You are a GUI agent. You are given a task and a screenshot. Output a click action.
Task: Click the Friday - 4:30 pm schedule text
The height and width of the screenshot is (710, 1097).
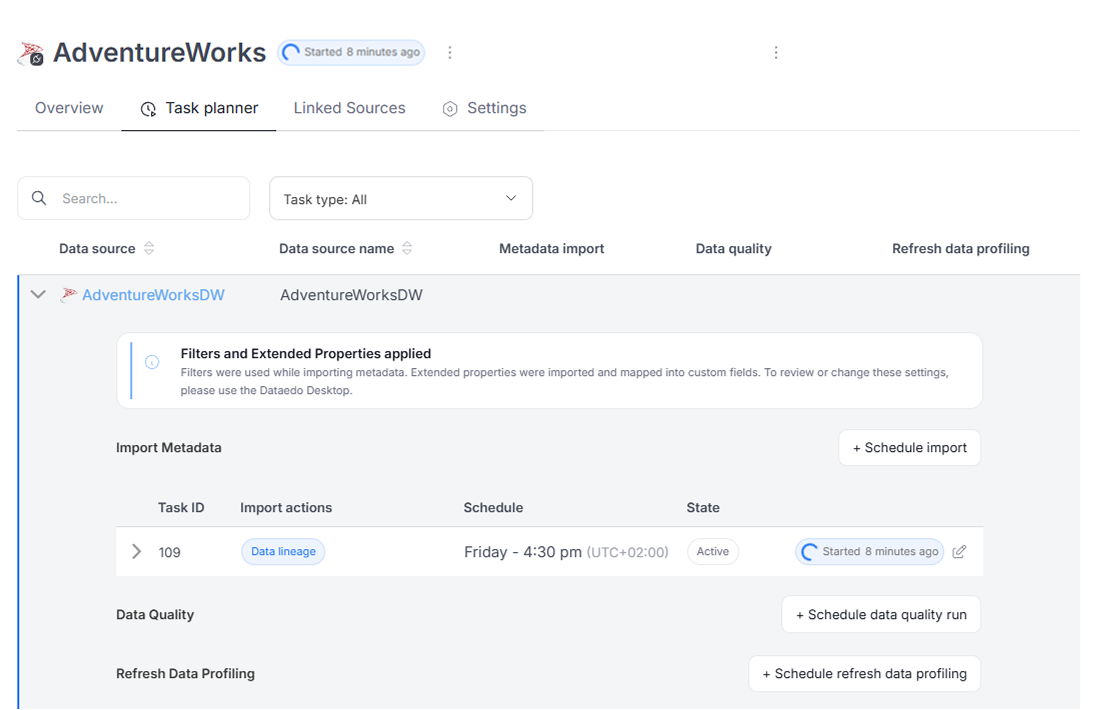[x=523, y=552]
